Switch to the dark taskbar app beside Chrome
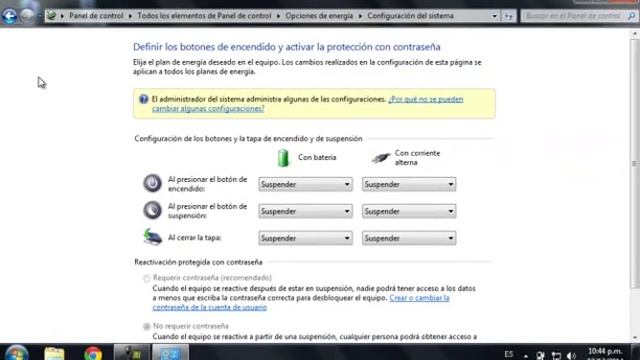640x360 pixels. coord(131,353)
